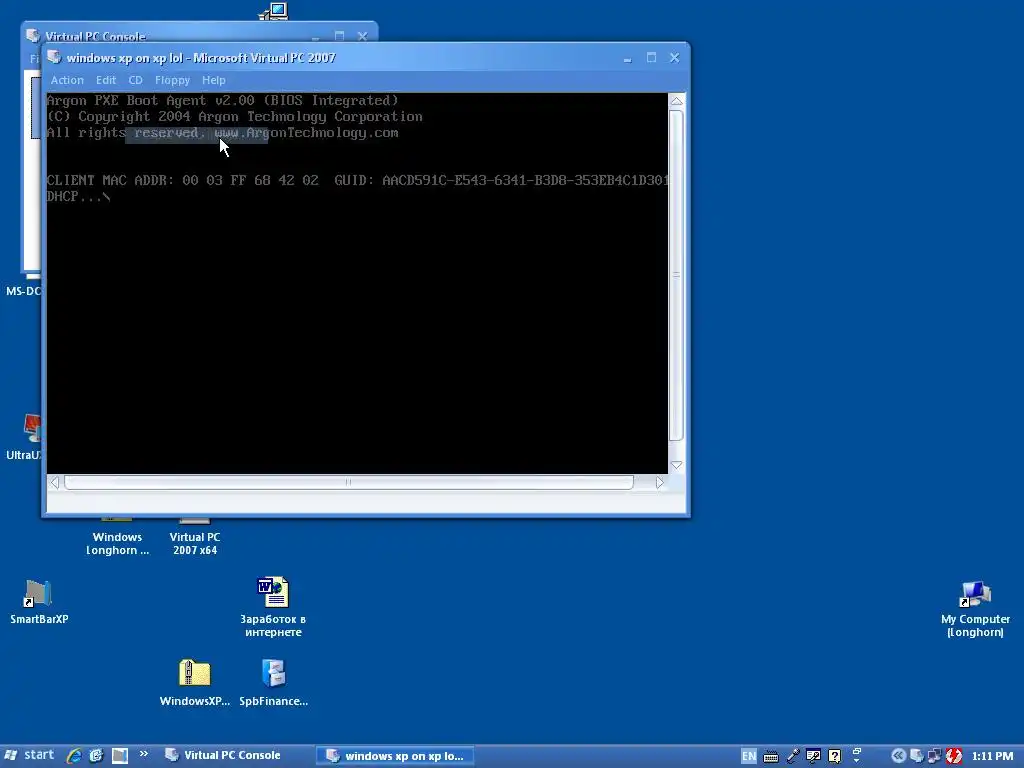This screenshot has width=1024, height=768.
Task: Click the red security shield tray icon
Action: point(953,756)
